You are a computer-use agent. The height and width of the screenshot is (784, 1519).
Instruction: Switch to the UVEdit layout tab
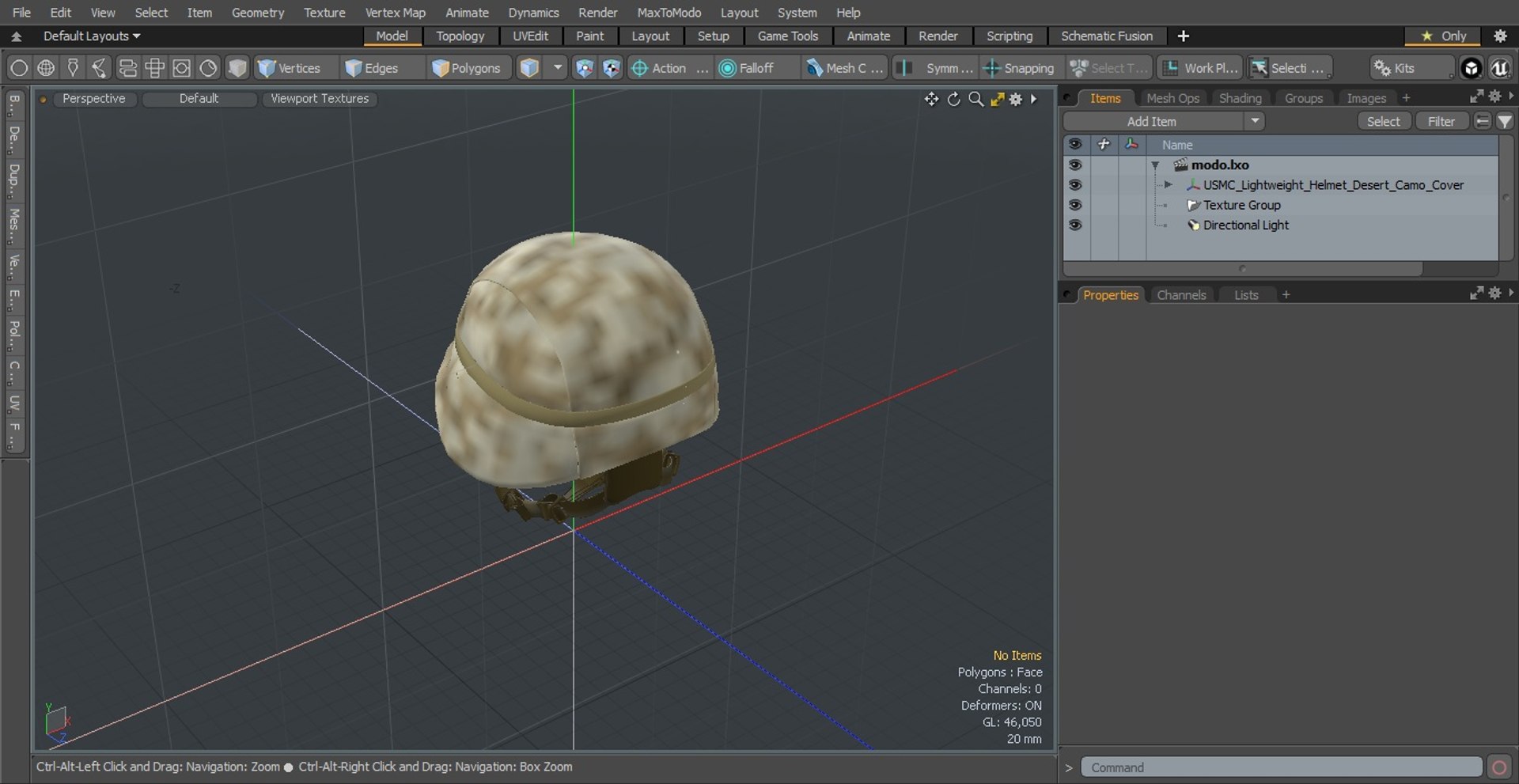click(530, 36)
